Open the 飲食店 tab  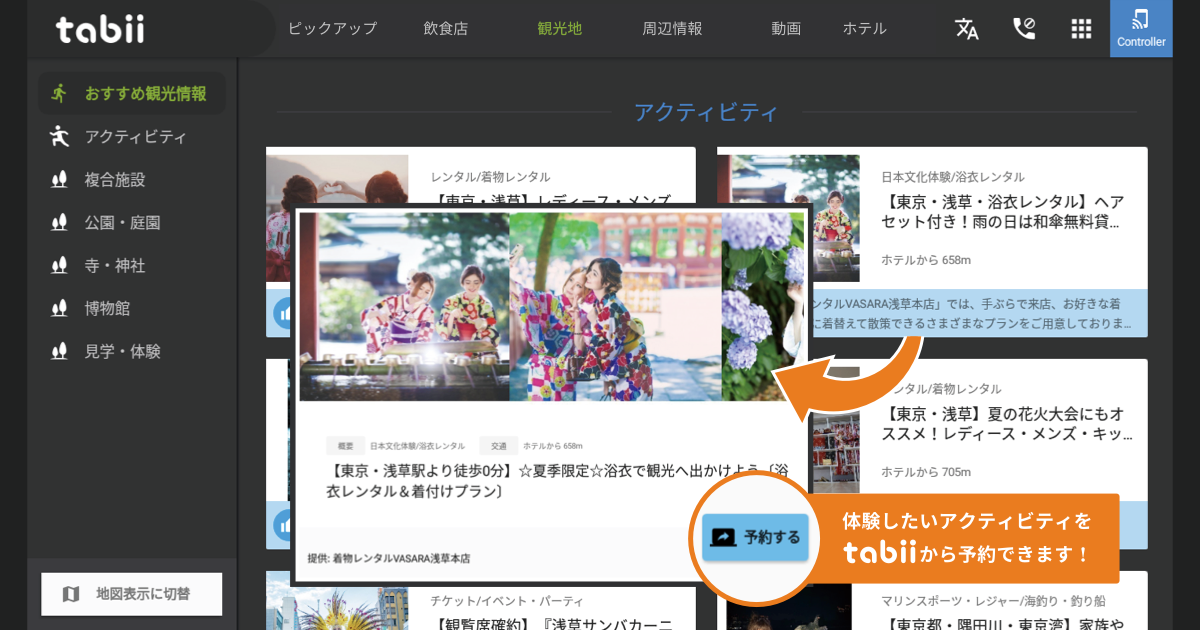click(445, 29)
